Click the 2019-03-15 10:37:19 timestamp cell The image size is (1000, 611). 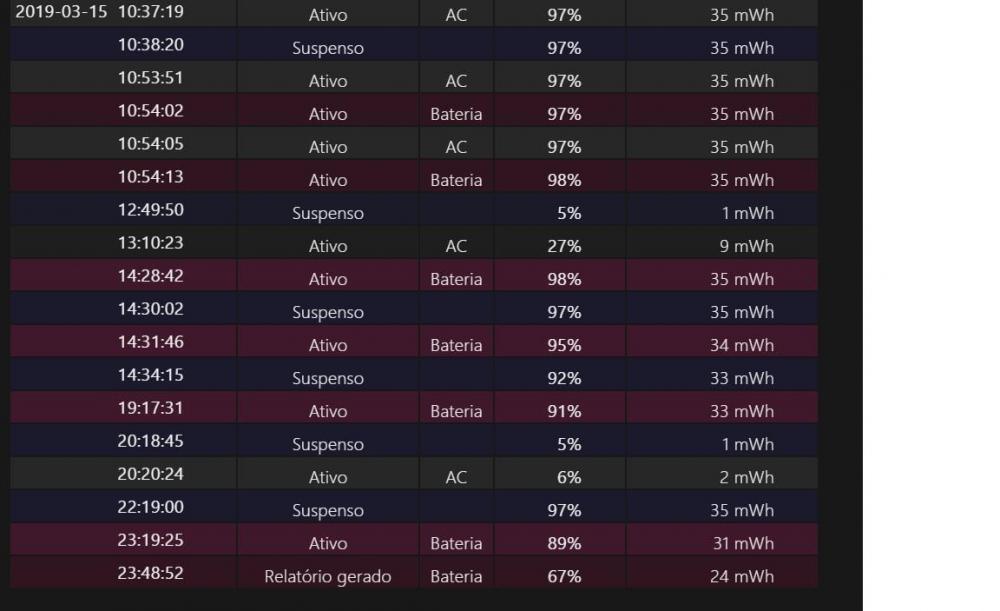[x=99, y=15]
